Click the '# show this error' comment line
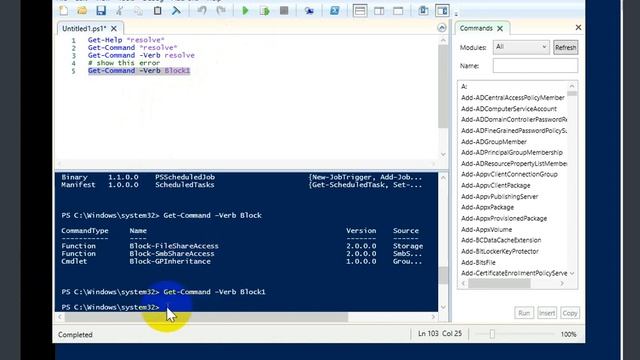This screenshot has height=360, width=640. (124, 63)
